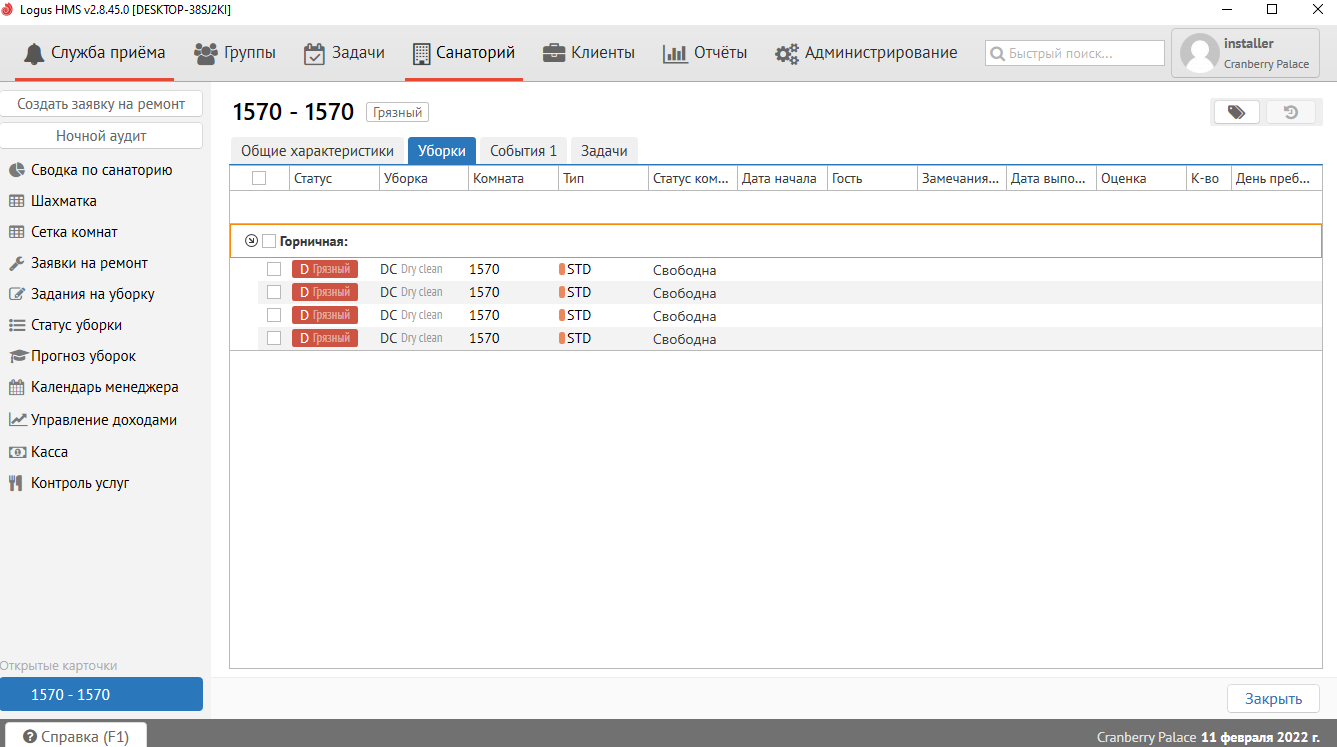Switch to Общие характеристики tab
1337x747 pixels.
tap(317, 151)
